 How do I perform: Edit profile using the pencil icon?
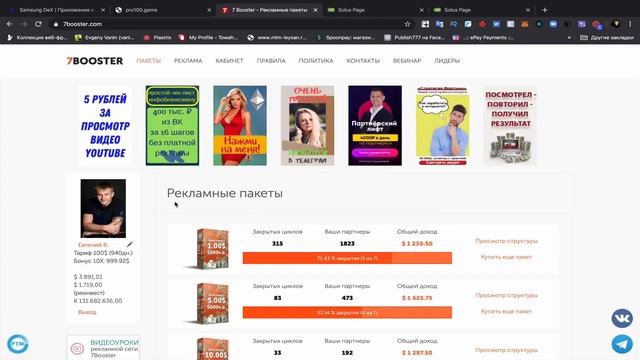[129, 244]
